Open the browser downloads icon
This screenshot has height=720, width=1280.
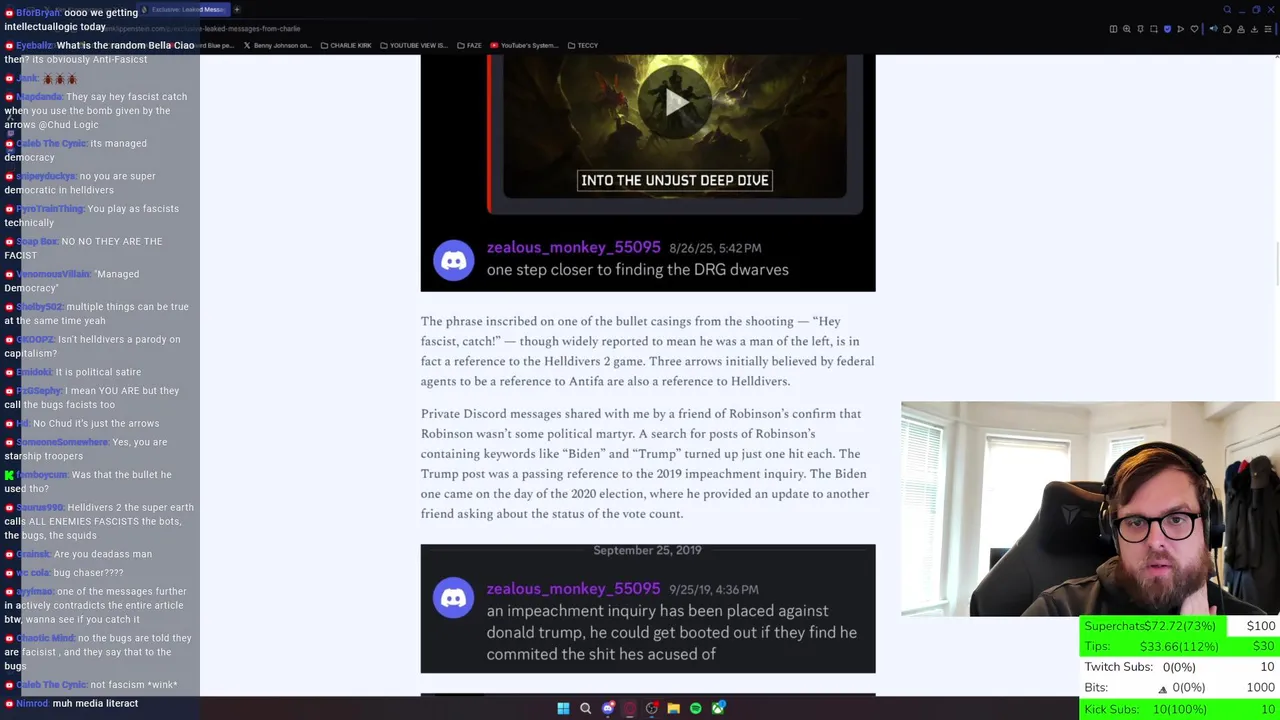(x=1254, y=29)
